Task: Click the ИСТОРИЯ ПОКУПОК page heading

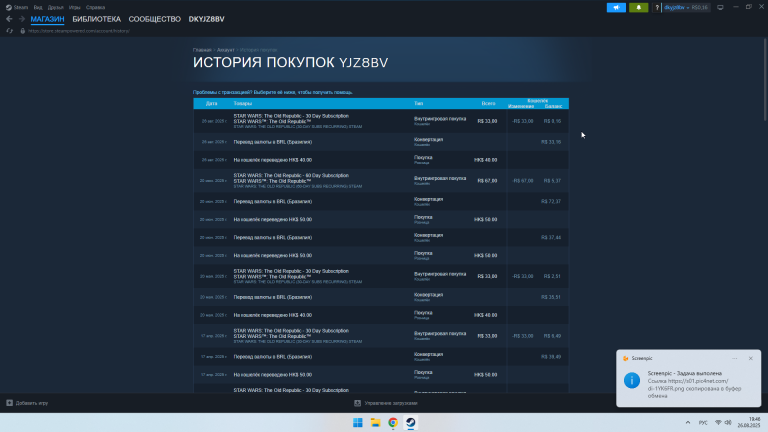Action: point(290,63)
